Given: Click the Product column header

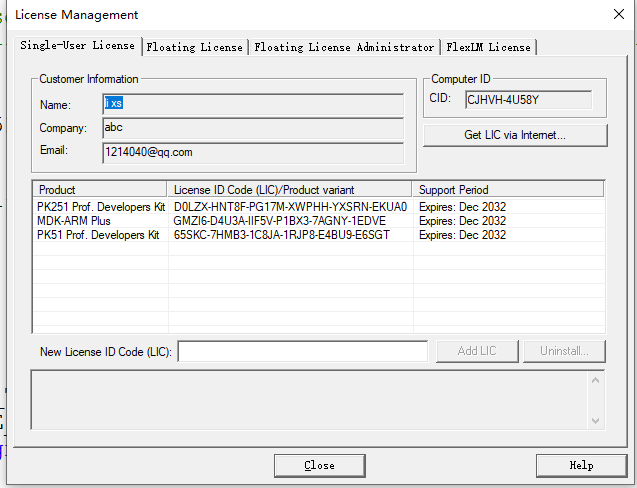Looking at the screenshot, I should 100,190.
